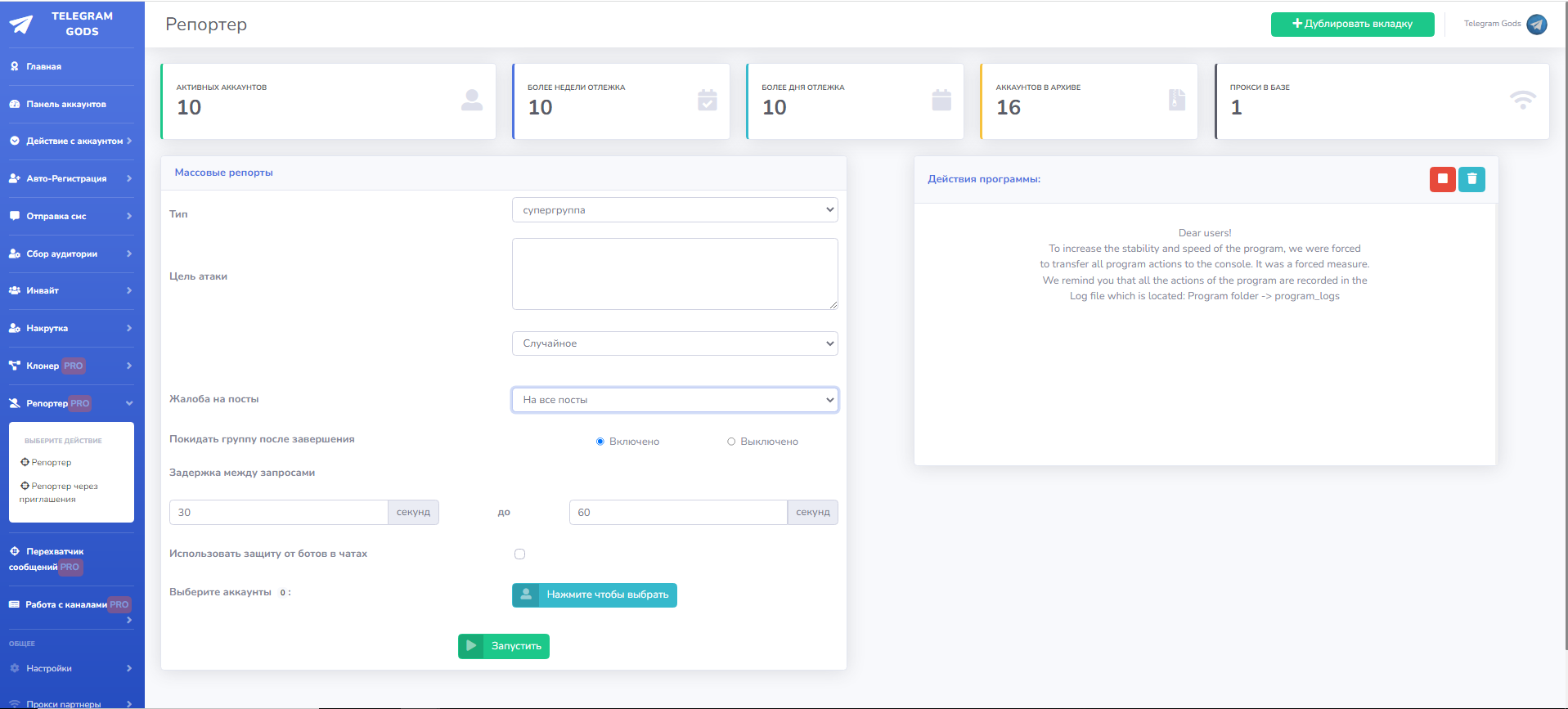Click the Покидать группу после завершения label

262,439
